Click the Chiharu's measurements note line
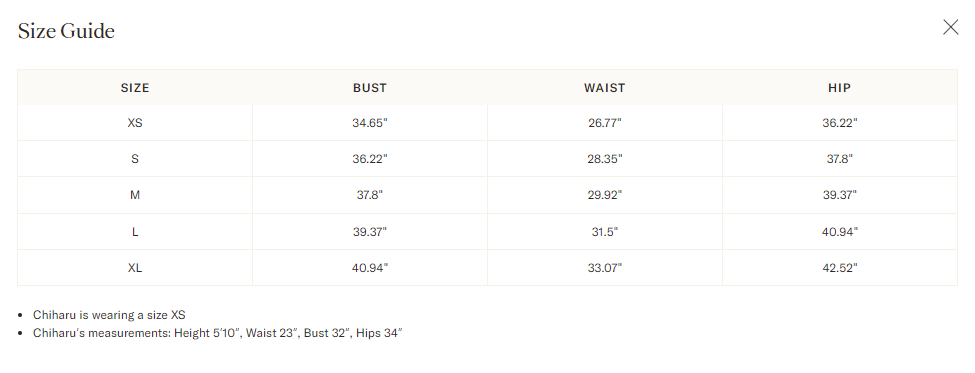975x373 pixels. tap(218, 333)
